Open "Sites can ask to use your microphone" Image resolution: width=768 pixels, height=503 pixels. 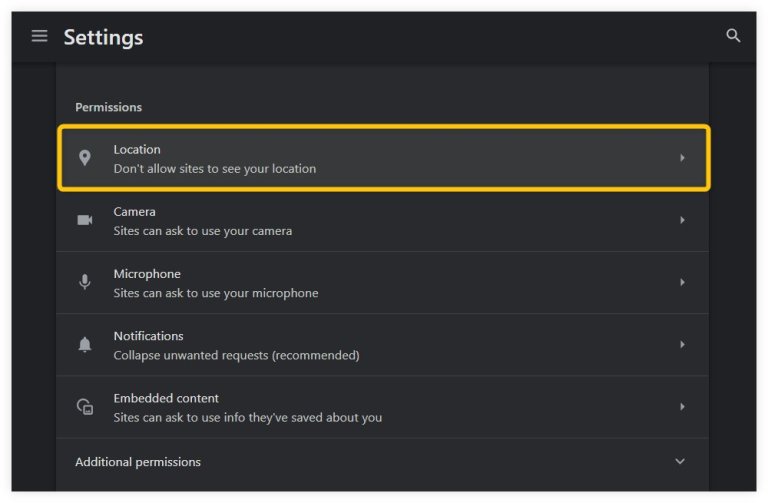click(x=216, y=293)
